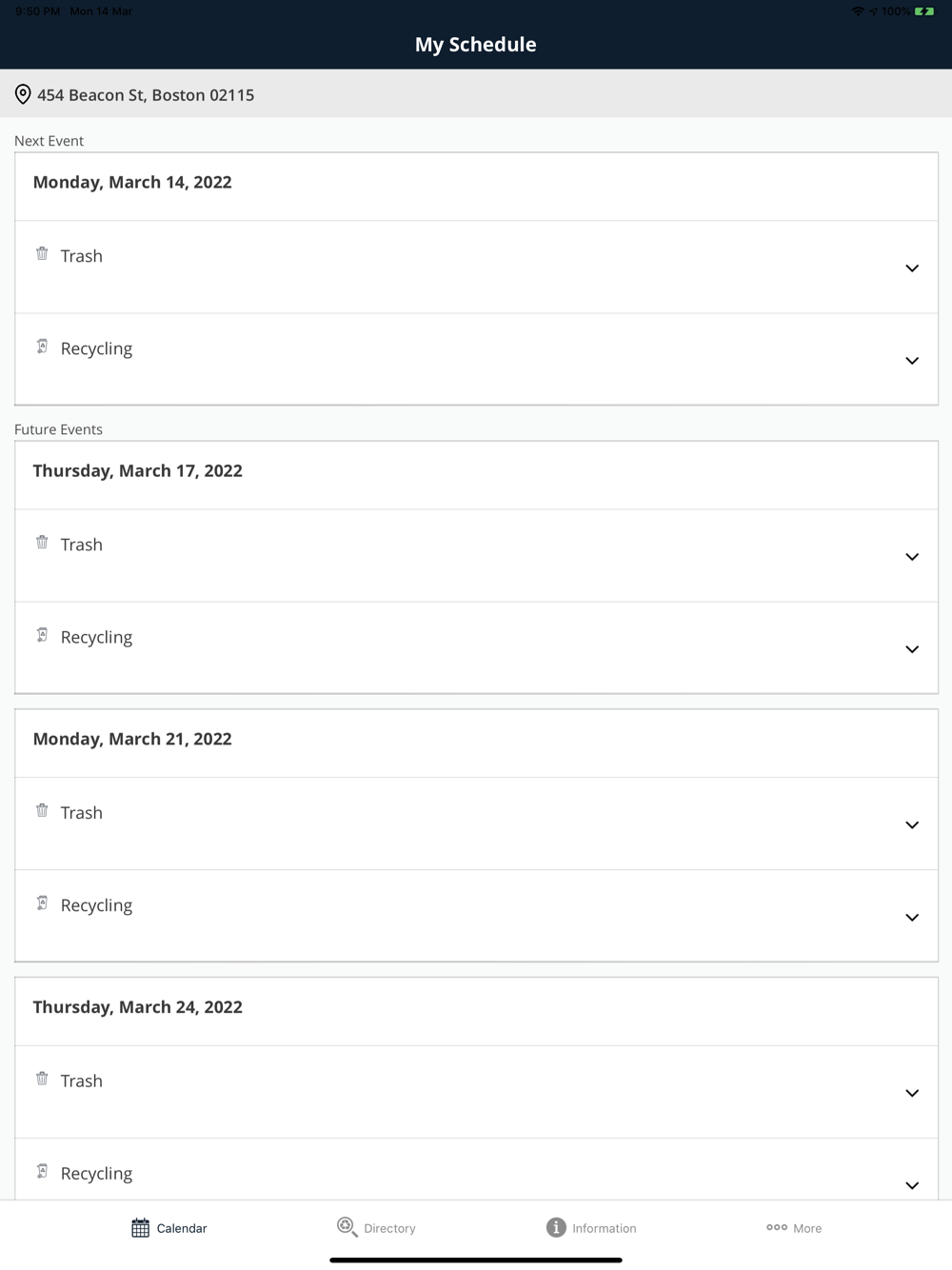The width and height of the screenshot is (952, 1270).
Task: Tap the trash can icon under March 17
Action: coord(42,543)
